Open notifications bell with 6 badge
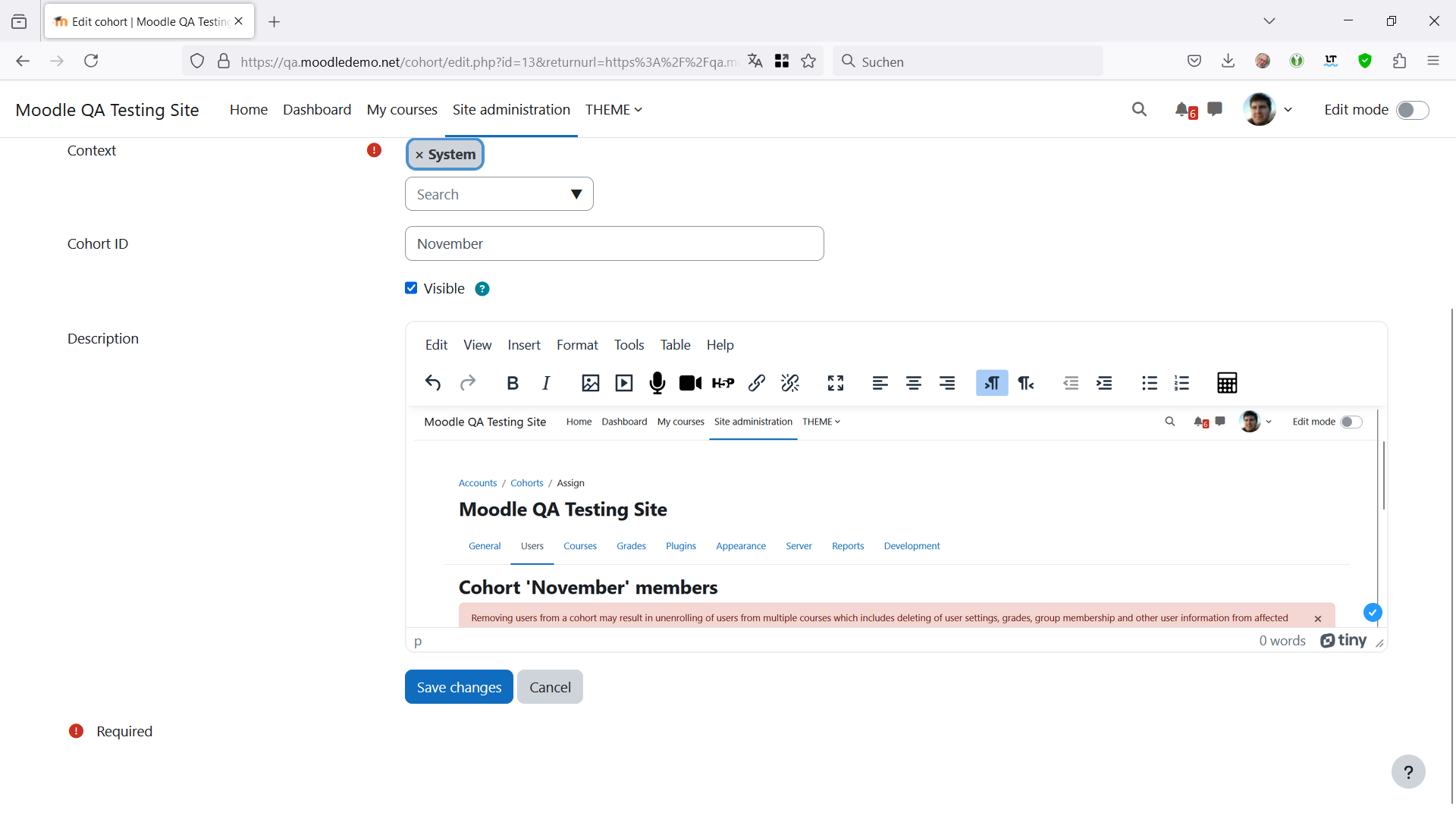 [x=1185, y=111]
